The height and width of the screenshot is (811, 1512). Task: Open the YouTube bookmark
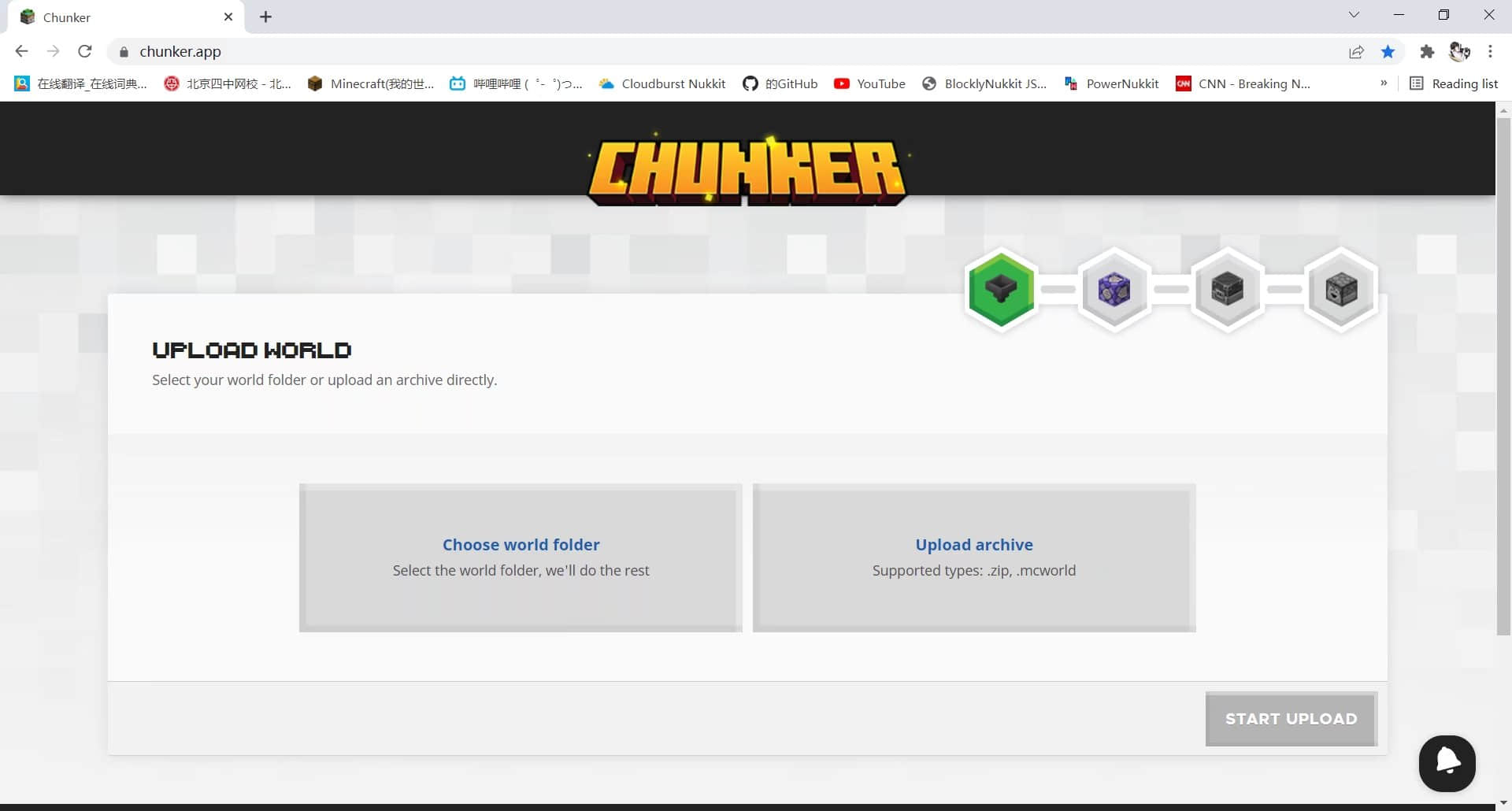coord(869,83)
